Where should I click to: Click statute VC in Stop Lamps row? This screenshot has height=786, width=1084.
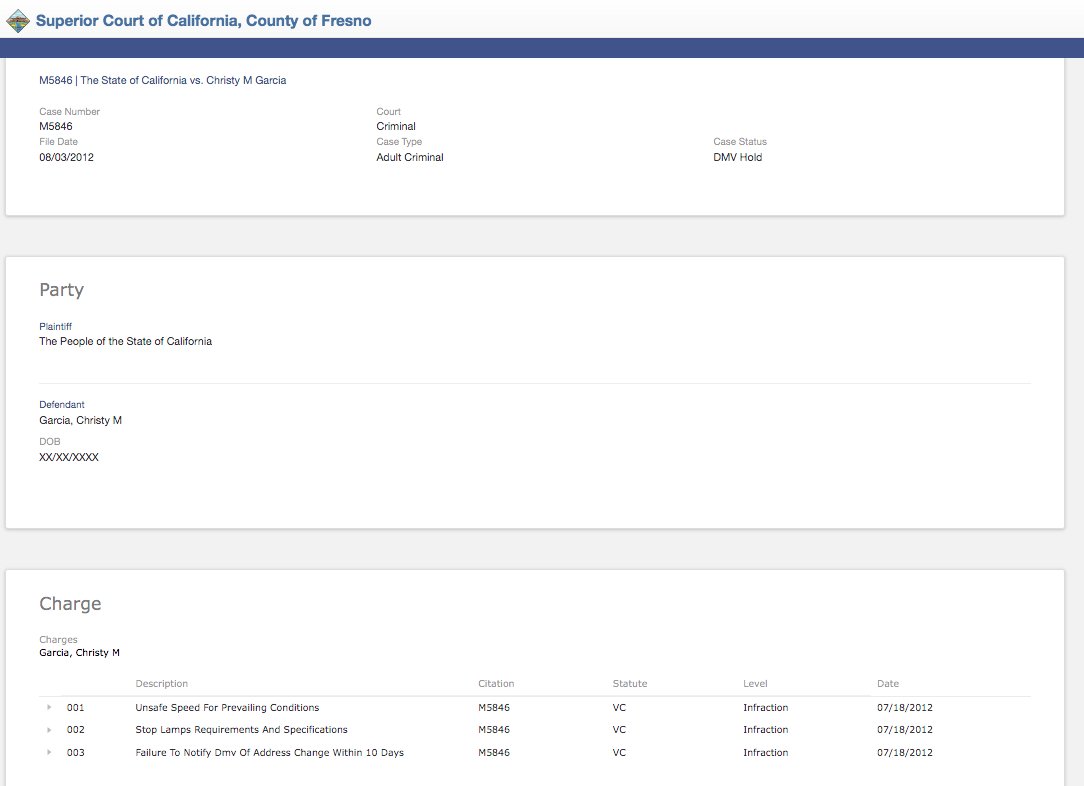(619, 729)
